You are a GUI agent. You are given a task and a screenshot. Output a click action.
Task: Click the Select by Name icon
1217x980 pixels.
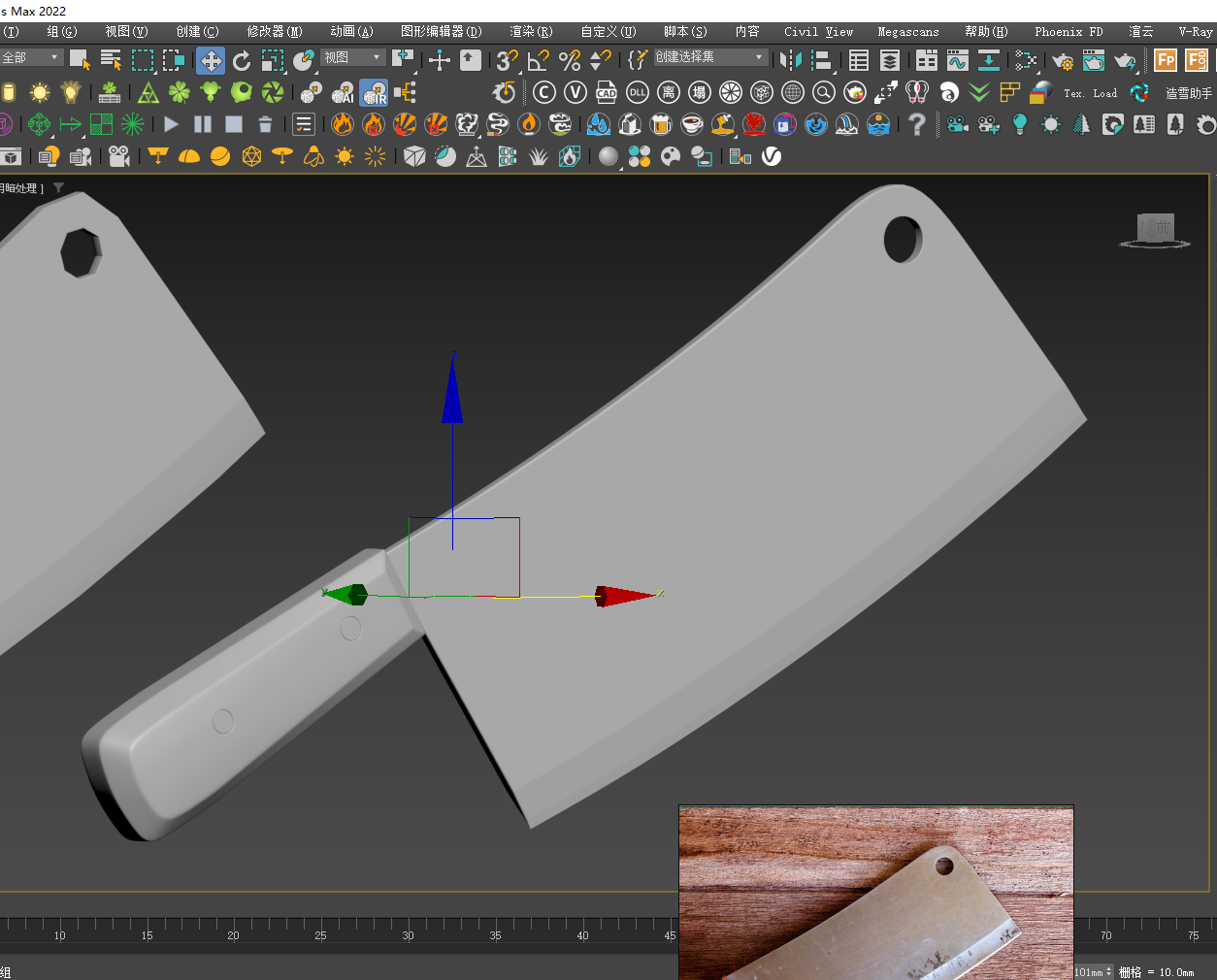(x=112, y=61)
